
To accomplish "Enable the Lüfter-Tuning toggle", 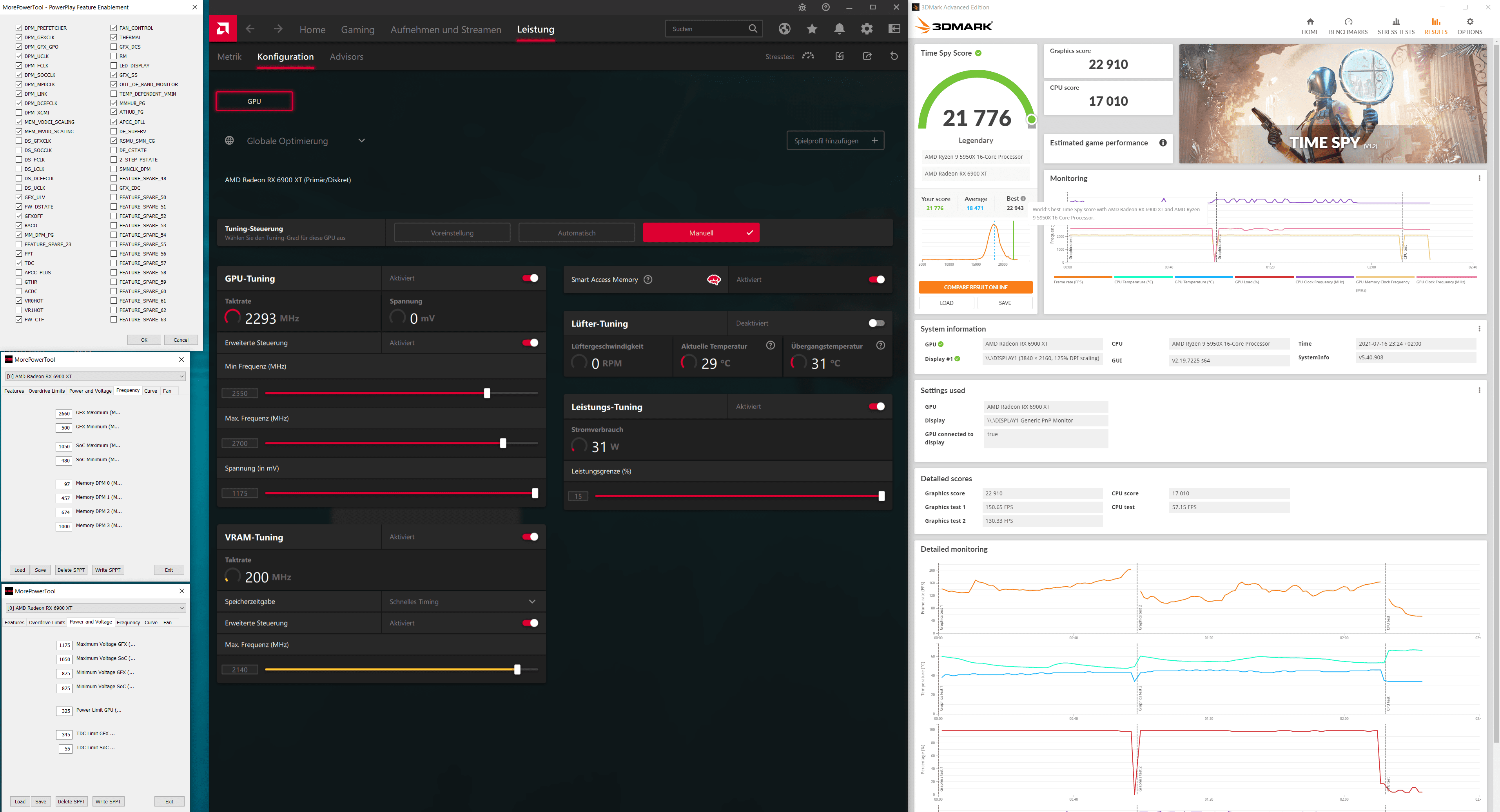I will coord(876,323).
